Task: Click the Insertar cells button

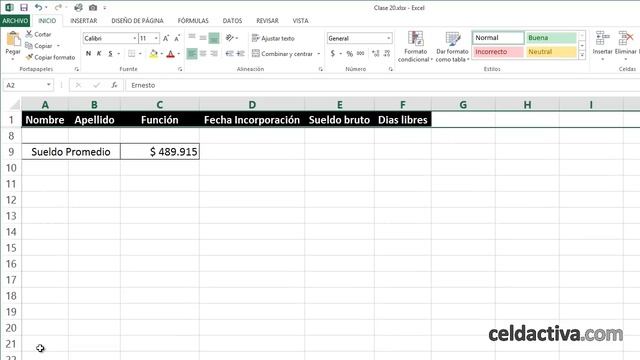Action: pos(602,46)
